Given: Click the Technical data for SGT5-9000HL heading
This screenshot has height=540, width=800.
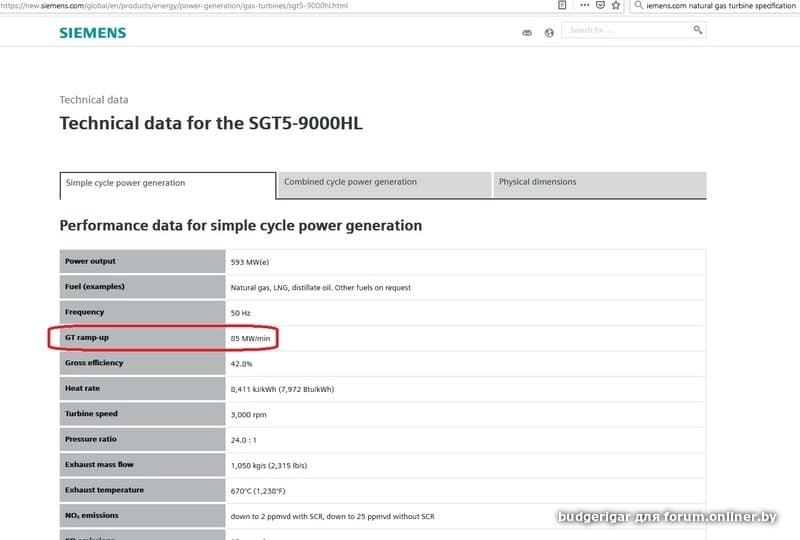Looking at the screenshot, I should [211, 124].
